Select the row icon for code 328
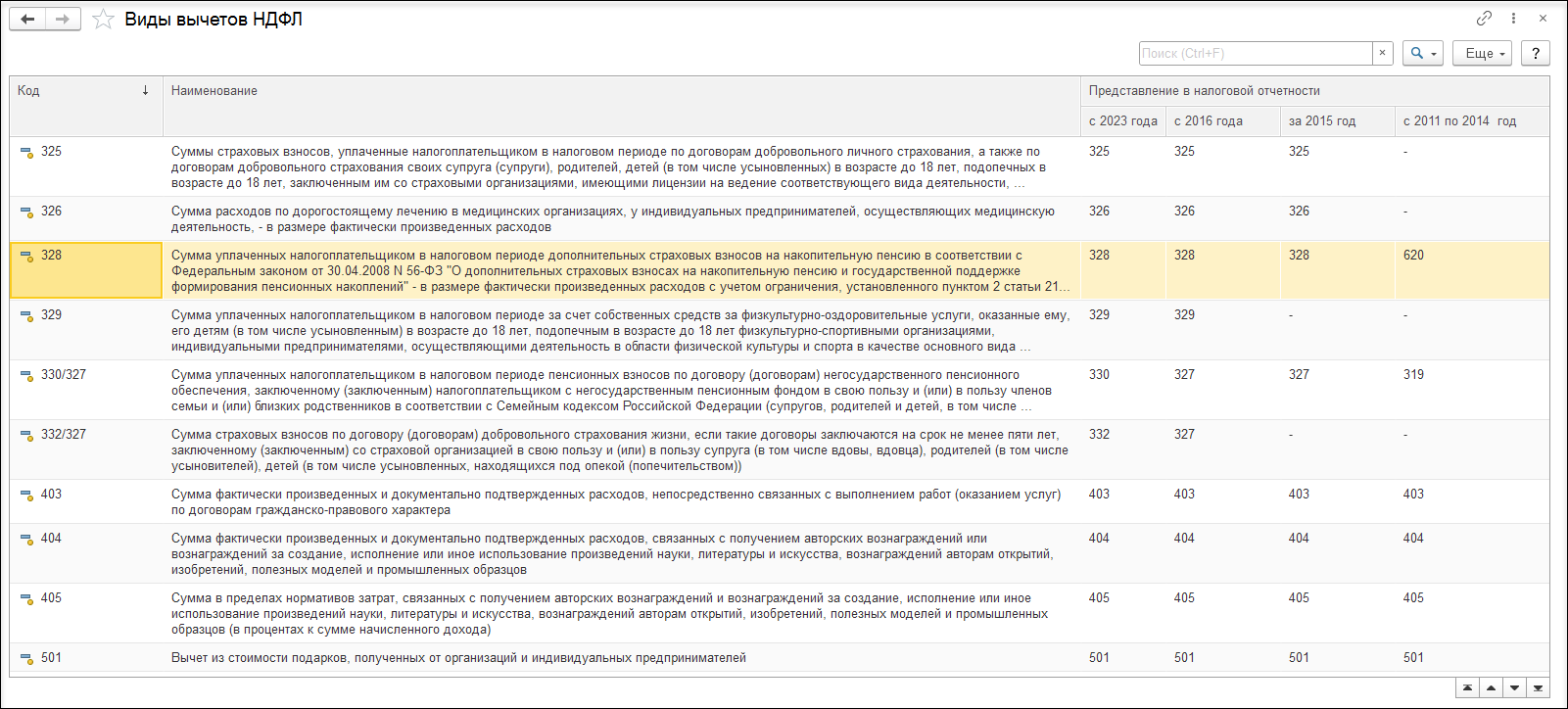Viewport: 1568px width, 709px height. tap(27, 257)
